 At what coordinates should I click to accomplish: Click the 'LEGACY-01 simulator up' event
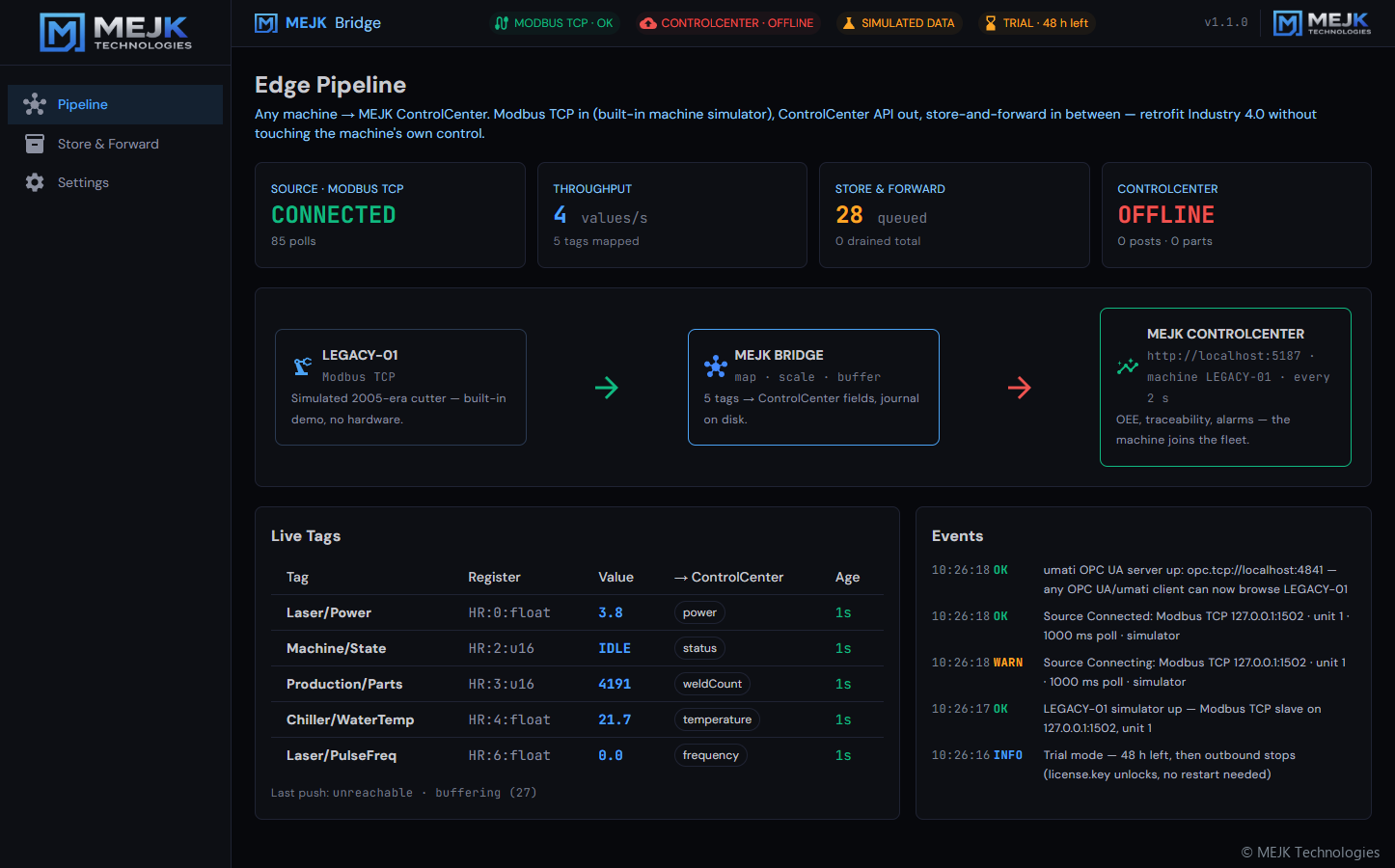pyautogui.click(x=1182, y=719)
